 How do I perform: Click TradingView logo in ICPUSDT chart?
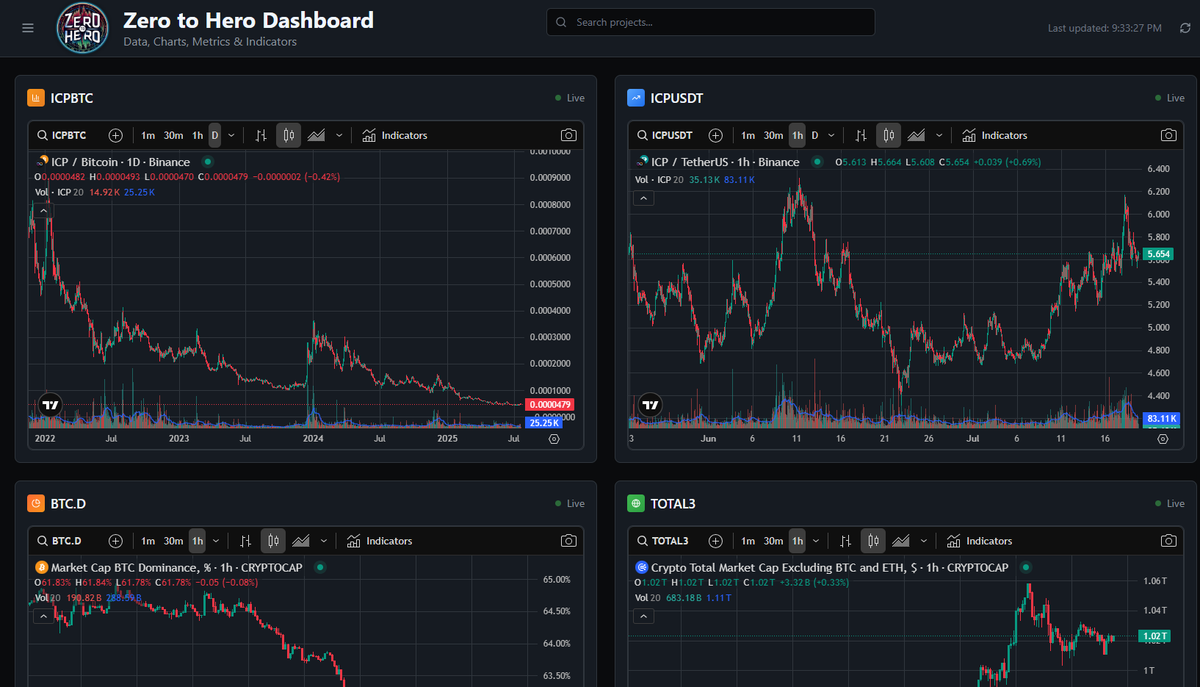(650, 405)
